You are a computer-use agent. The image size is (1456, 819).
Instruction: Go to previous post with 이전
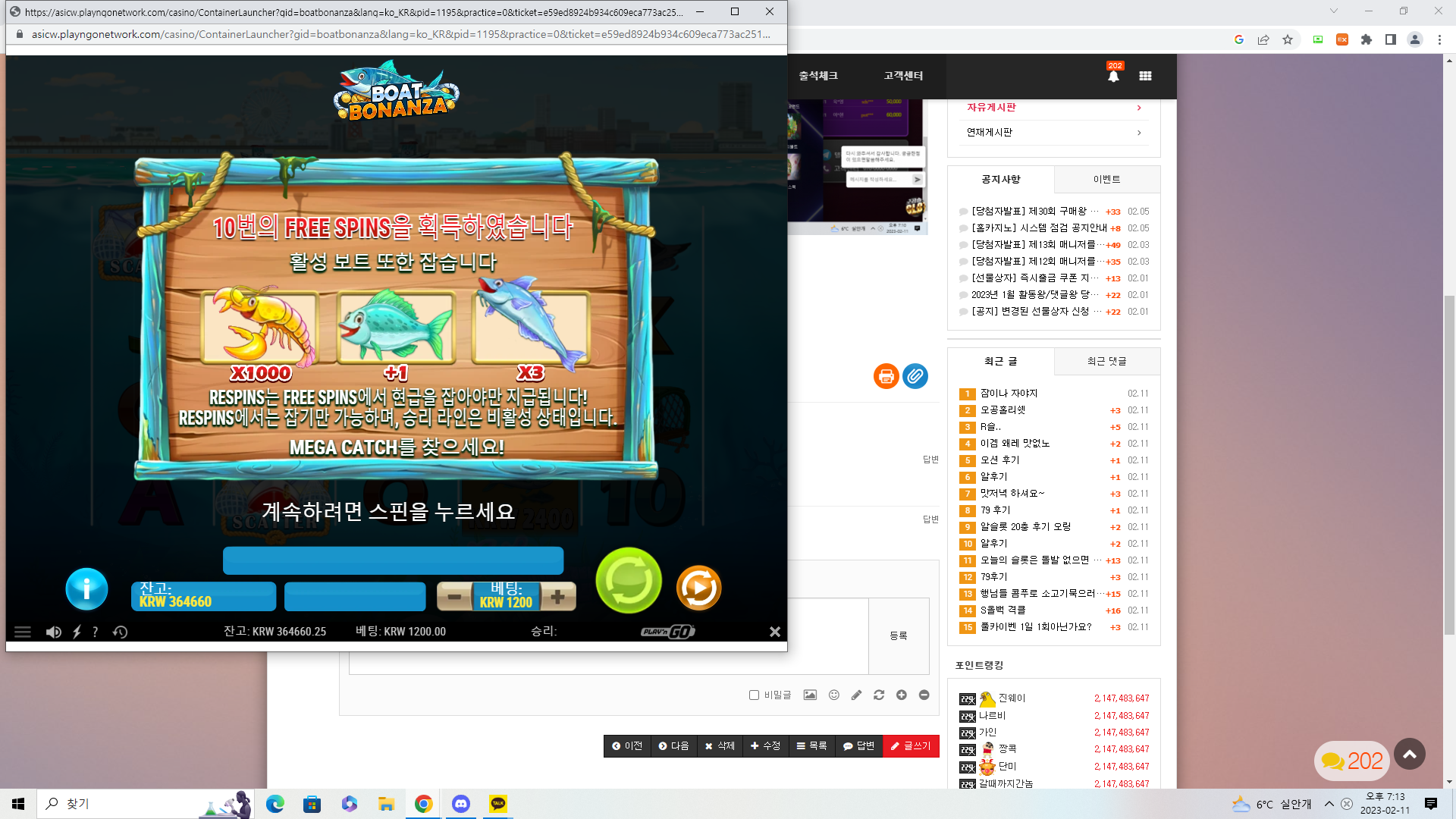coord(627,746)
